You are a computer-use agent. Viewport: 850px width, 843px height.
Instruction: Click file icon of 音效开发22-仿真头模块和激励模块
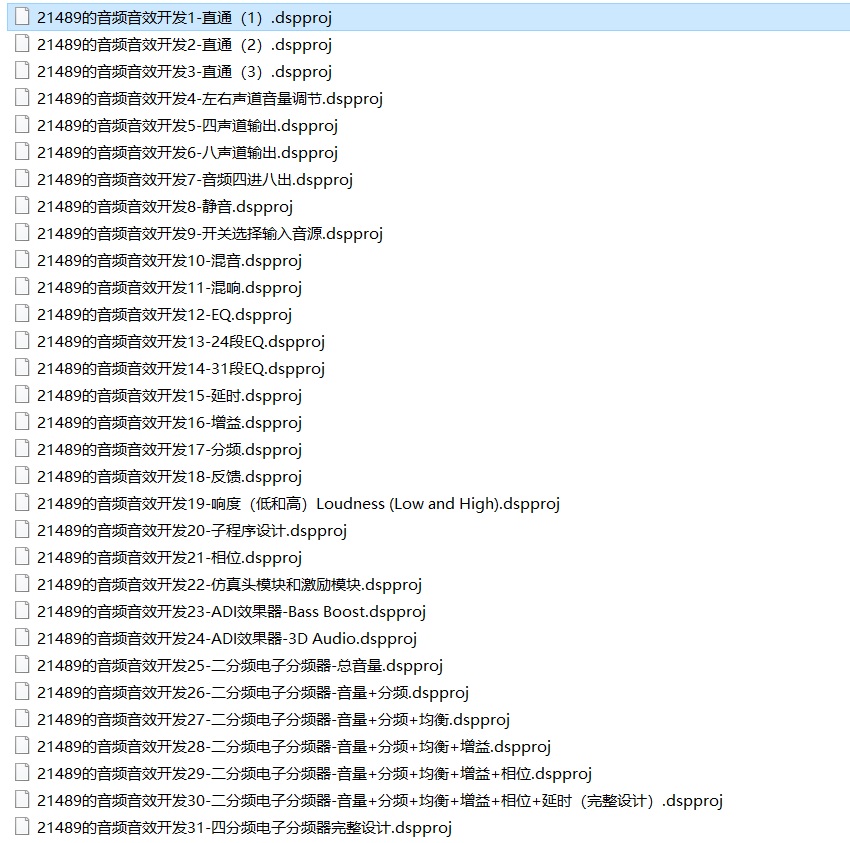coord(22,584)
